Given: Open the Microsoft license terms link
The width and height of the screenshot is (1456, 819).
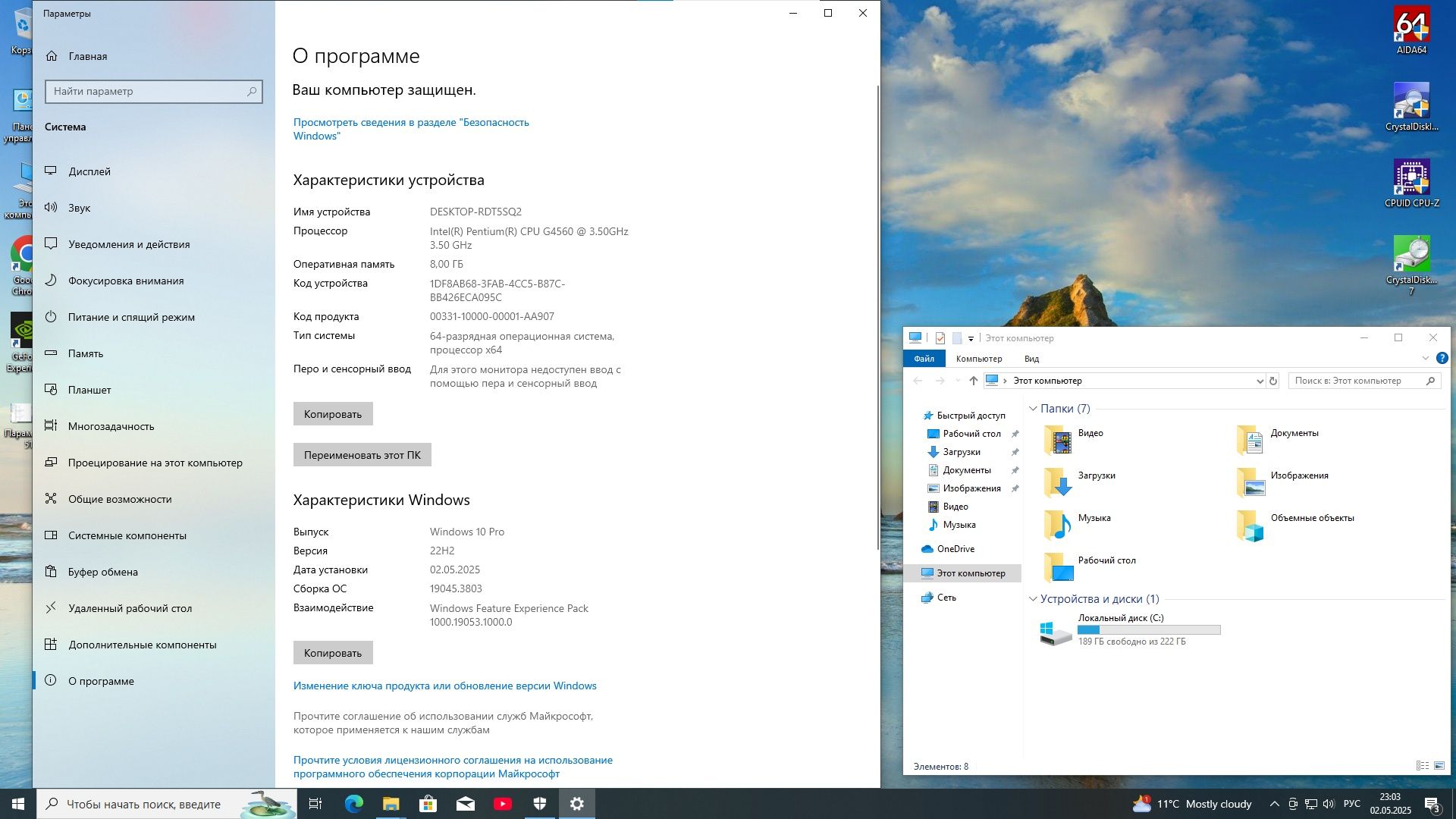Looking at the screenshot, I should pyautogui.click(x=453, y=767).
